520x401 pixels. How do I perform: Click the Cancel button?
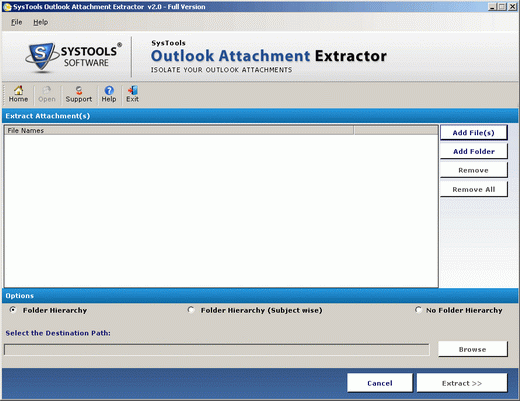point(380,383)
